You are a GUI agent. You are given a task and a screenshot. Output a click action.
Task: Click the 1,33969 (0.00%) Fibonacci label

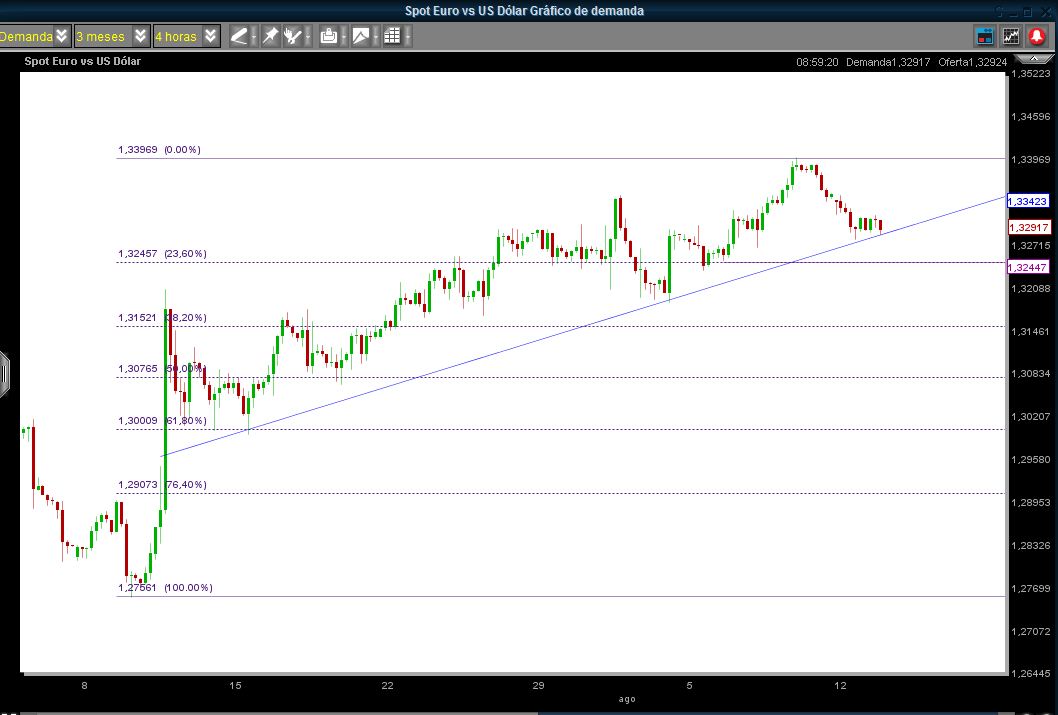pos(159,150)
